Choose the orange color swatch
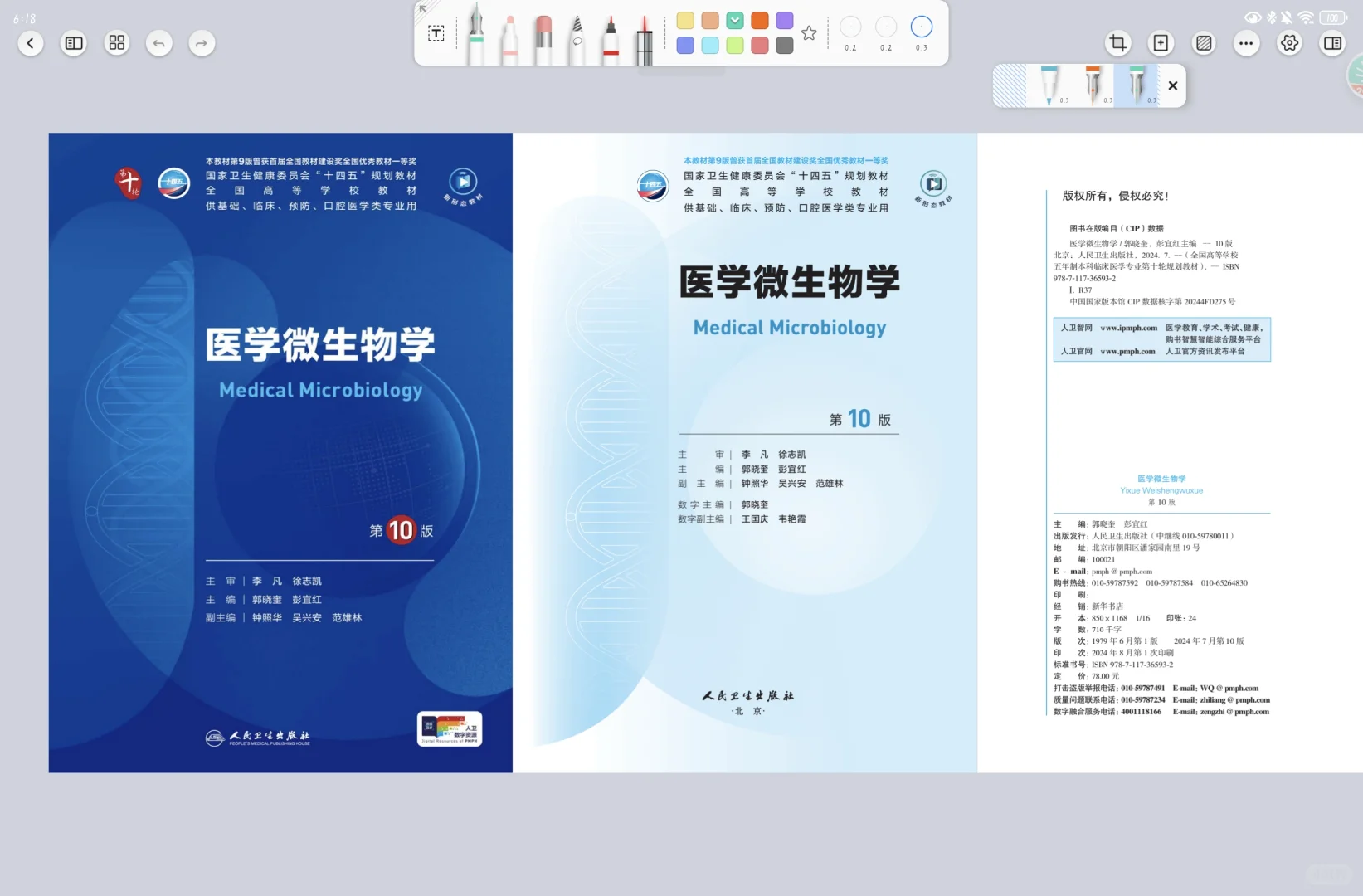 [760, 21]
